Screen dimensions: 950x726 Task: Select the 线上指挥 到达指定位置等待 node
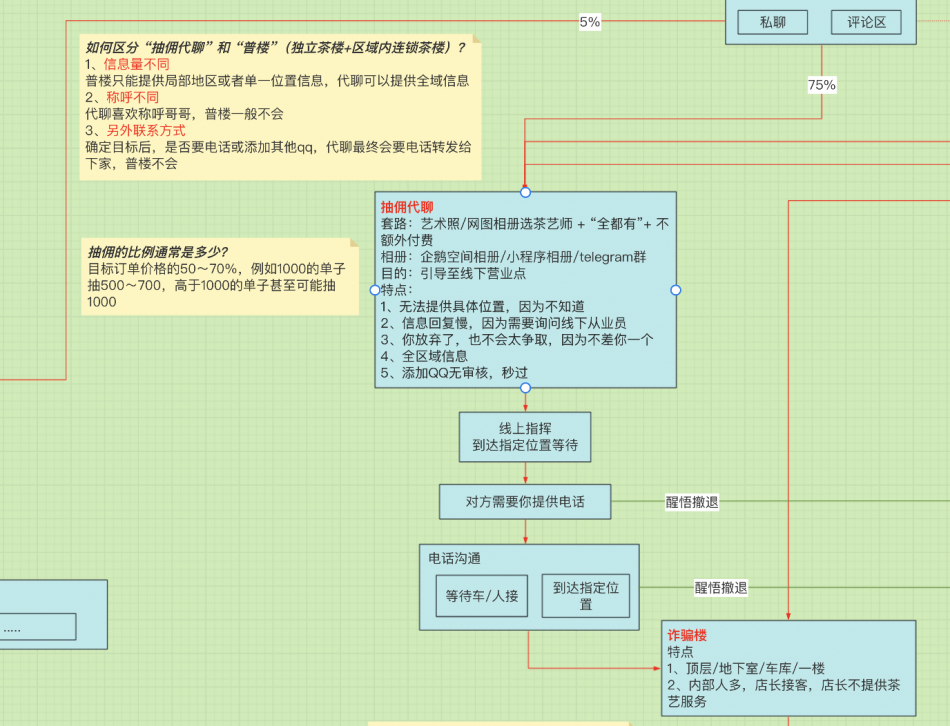point(525,437)
